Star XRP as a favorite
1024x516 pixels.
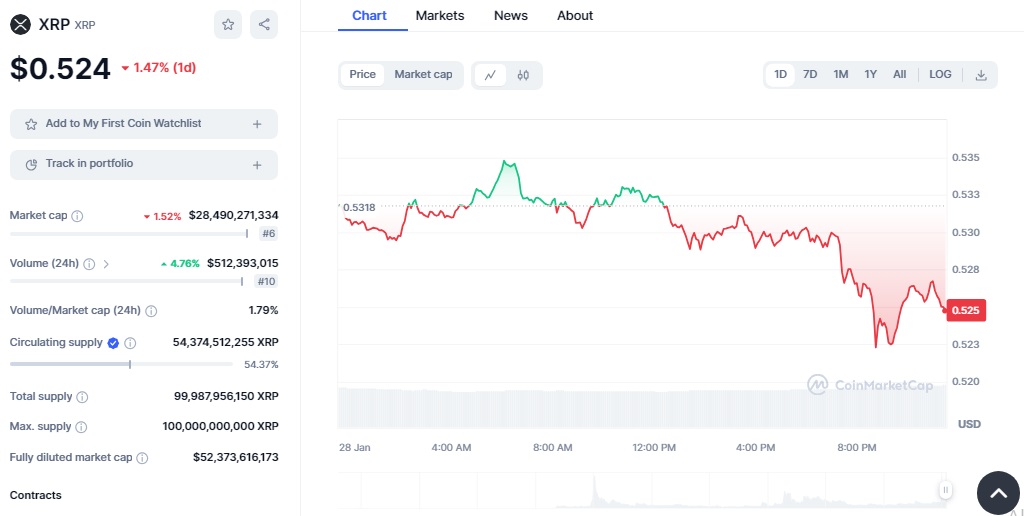point(228,25)
